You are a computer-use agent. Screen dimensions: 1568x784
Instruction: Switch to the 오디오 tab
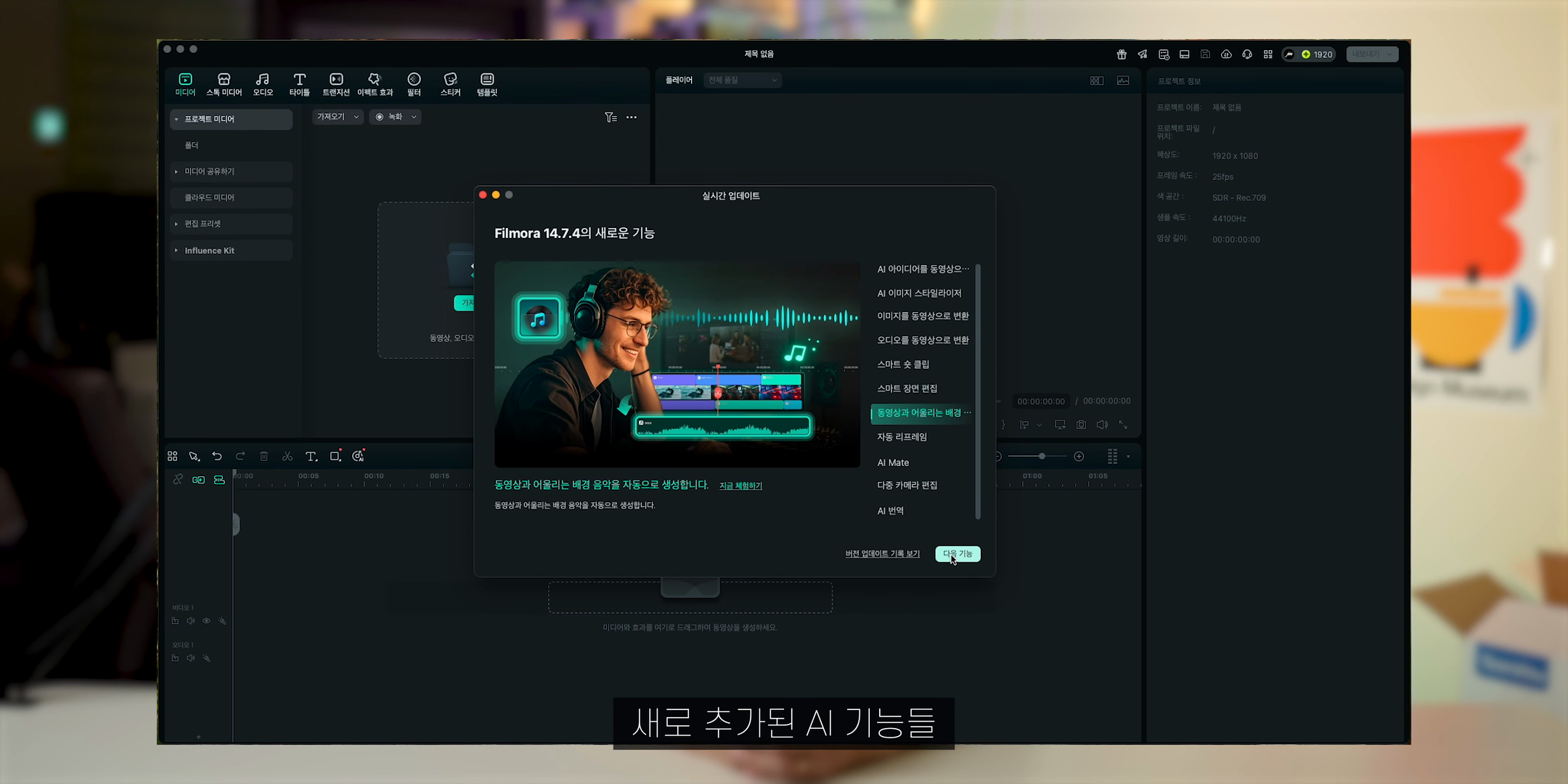(x=263, y=84)
